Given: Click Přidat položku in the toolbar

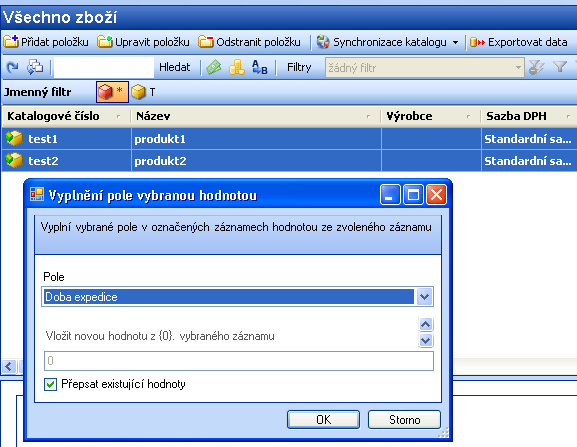Looking at the screenshot, I should pyautogui.click(x=46, y=42).
